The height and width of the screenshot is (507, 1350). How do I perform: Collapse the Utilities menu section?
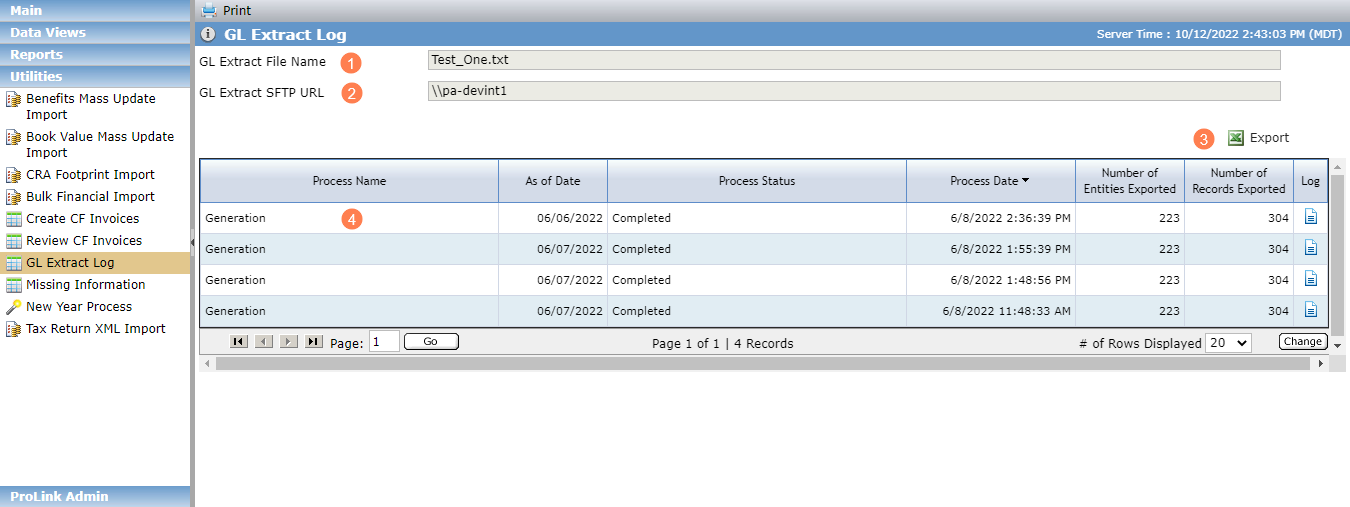(x=95, y=76)
